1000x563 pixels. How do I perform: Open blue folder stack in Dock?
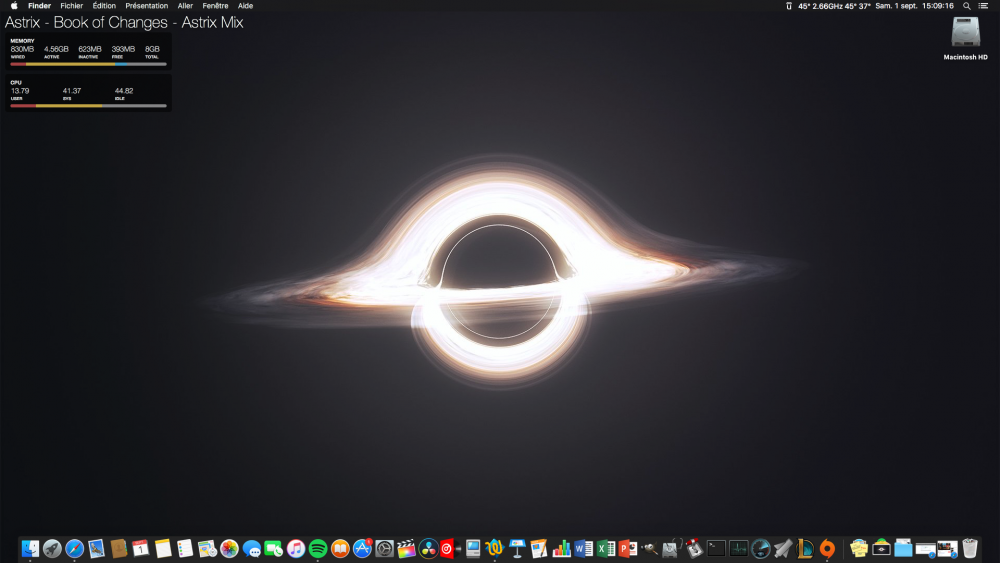coord(903,548)
